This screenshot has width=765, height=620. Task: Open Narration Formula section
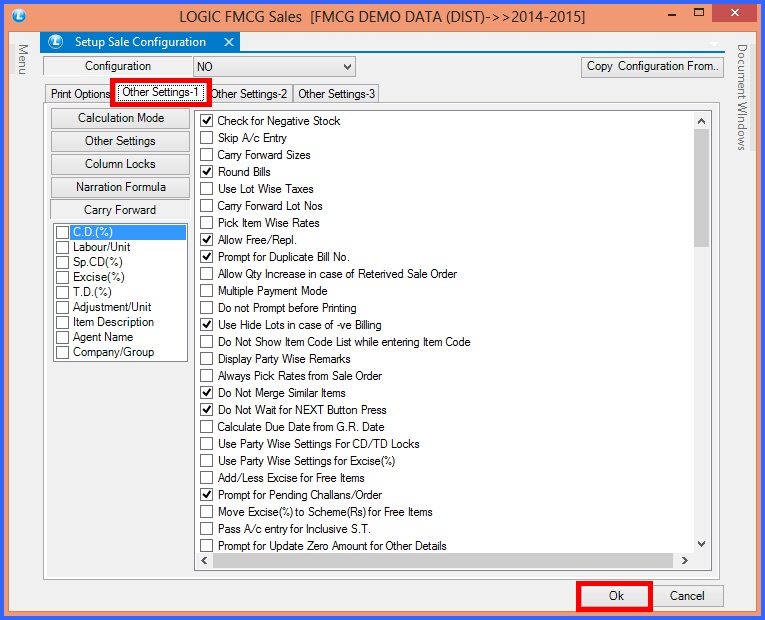pyautogui.click(x=121, y=187)
